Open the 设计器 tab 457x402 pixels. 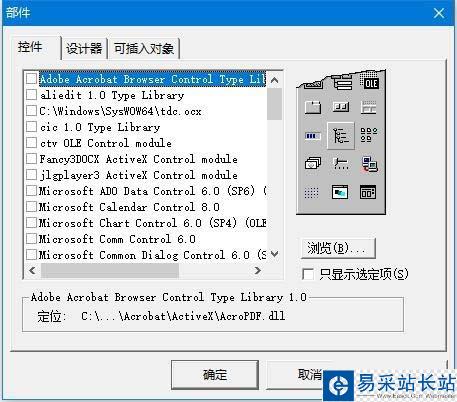[x=84, y=49]
